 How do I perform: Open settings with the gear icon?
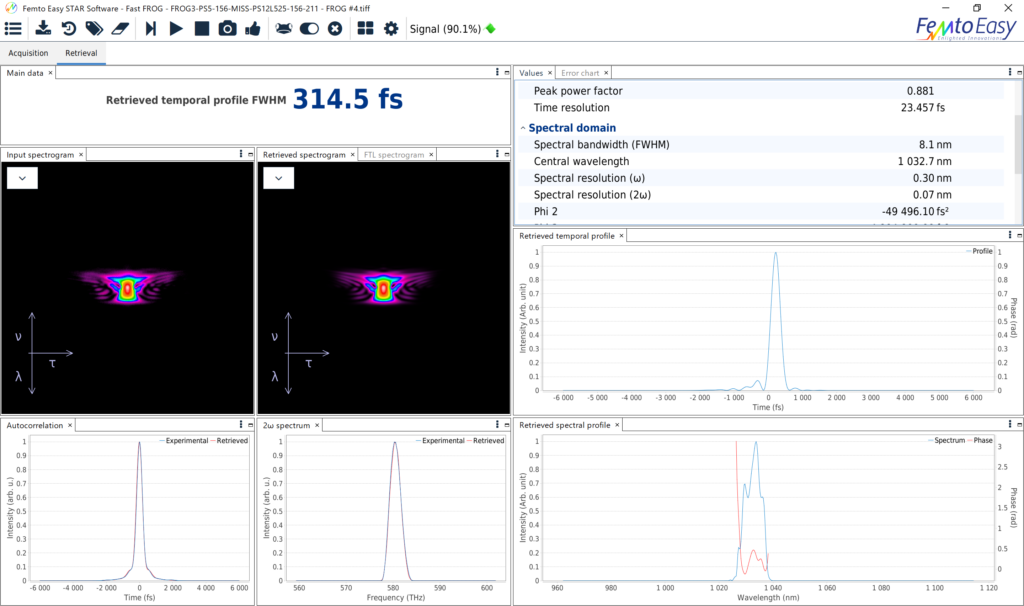click(391, 29)
